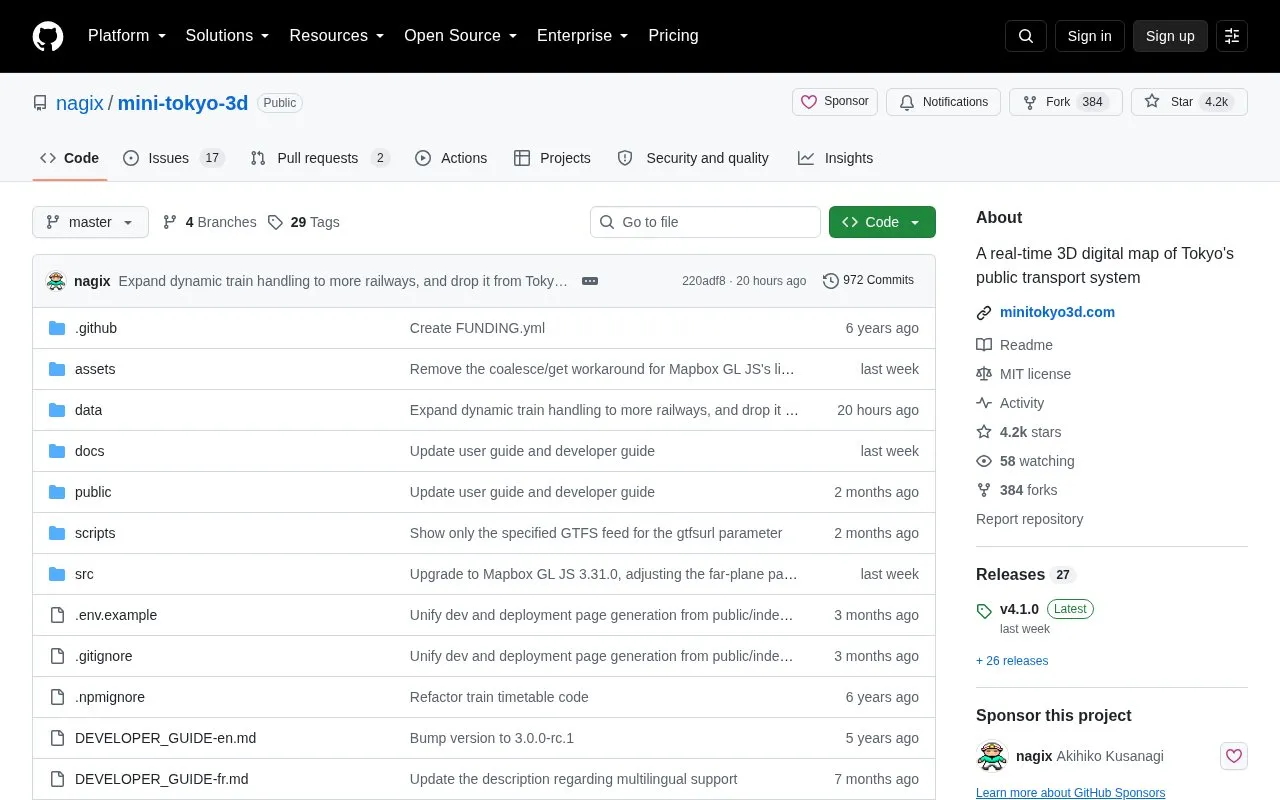Open the 4 Branches link
This screenshot has height=800, width=1280.
210,222
